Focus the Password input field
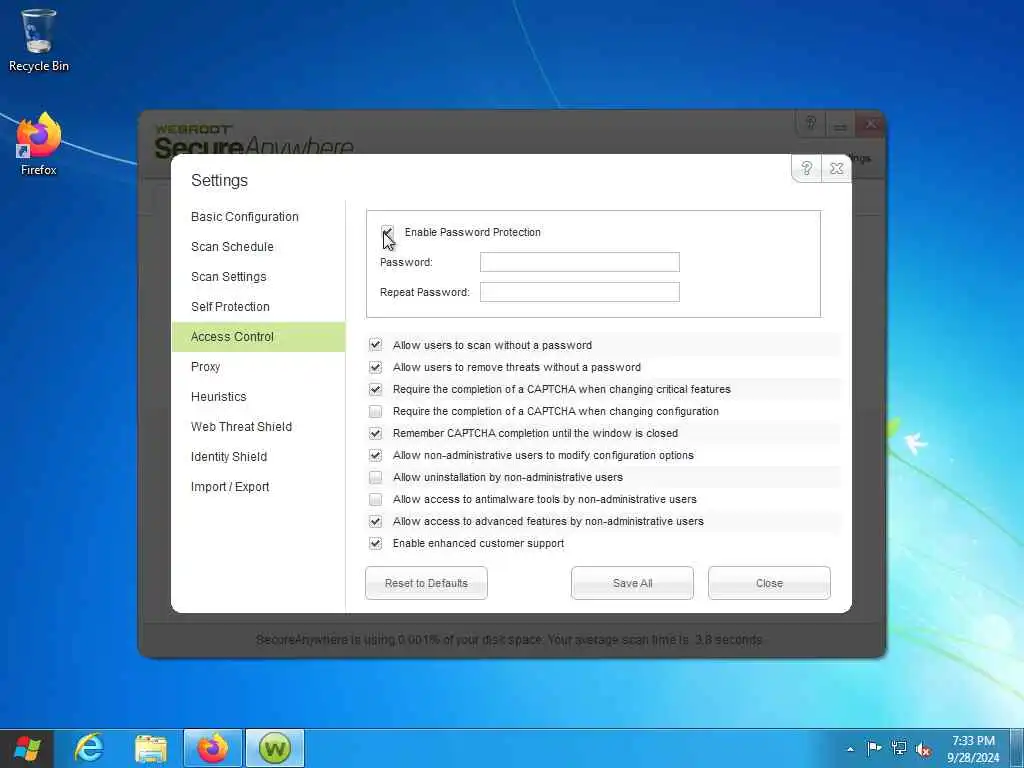1024x768 pixels. click(x=580, y=263)
